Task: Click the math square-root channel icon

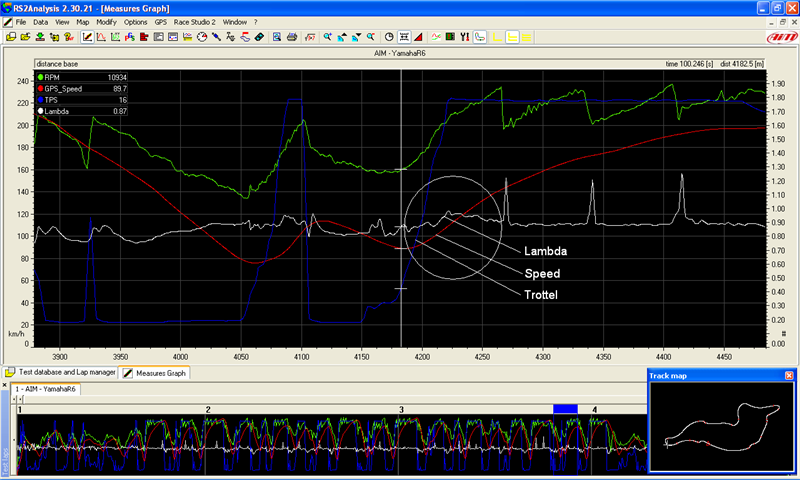Action: [310, 37]
